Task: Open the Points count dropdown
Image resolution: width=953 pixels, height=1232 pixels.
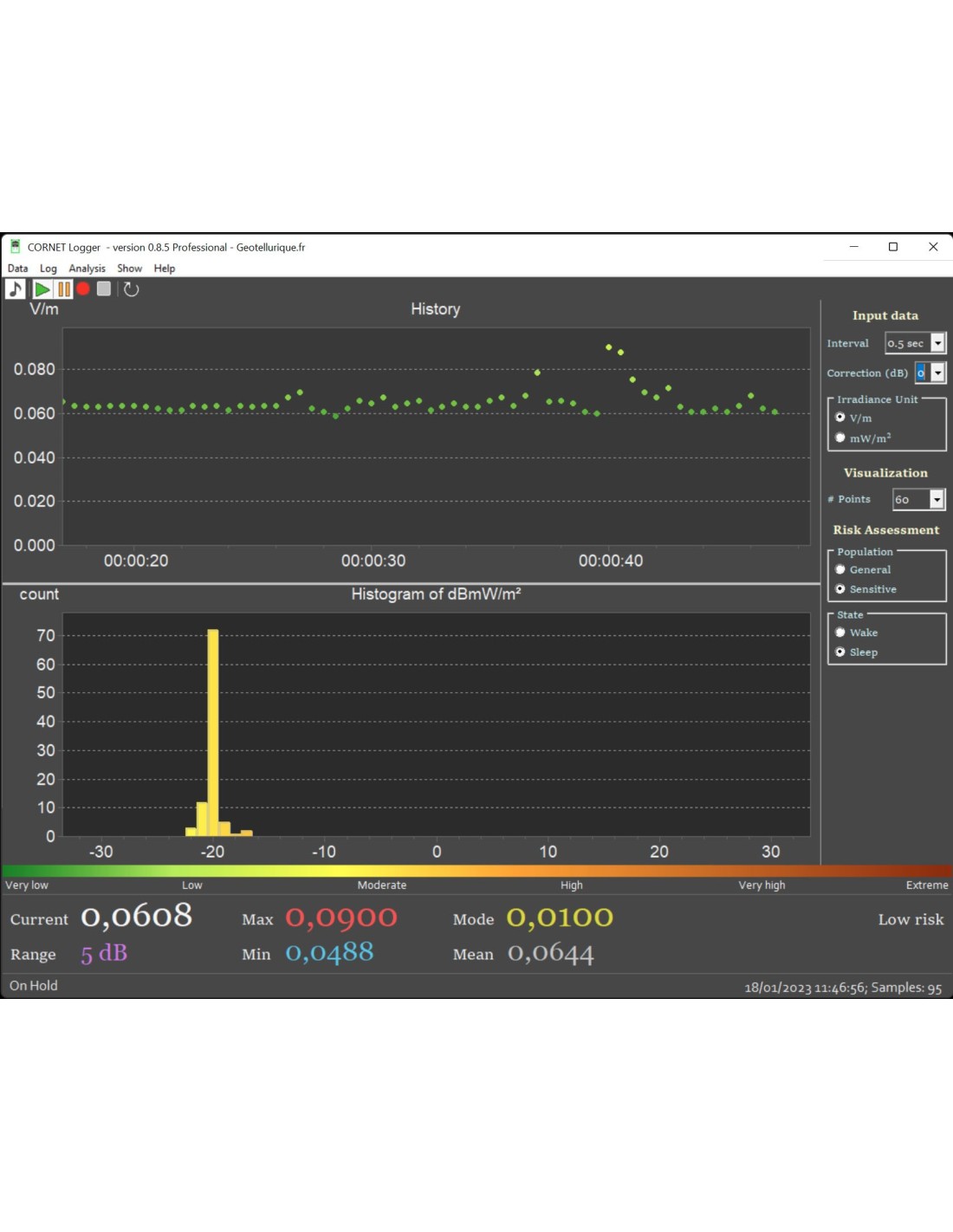Action: 937,499
